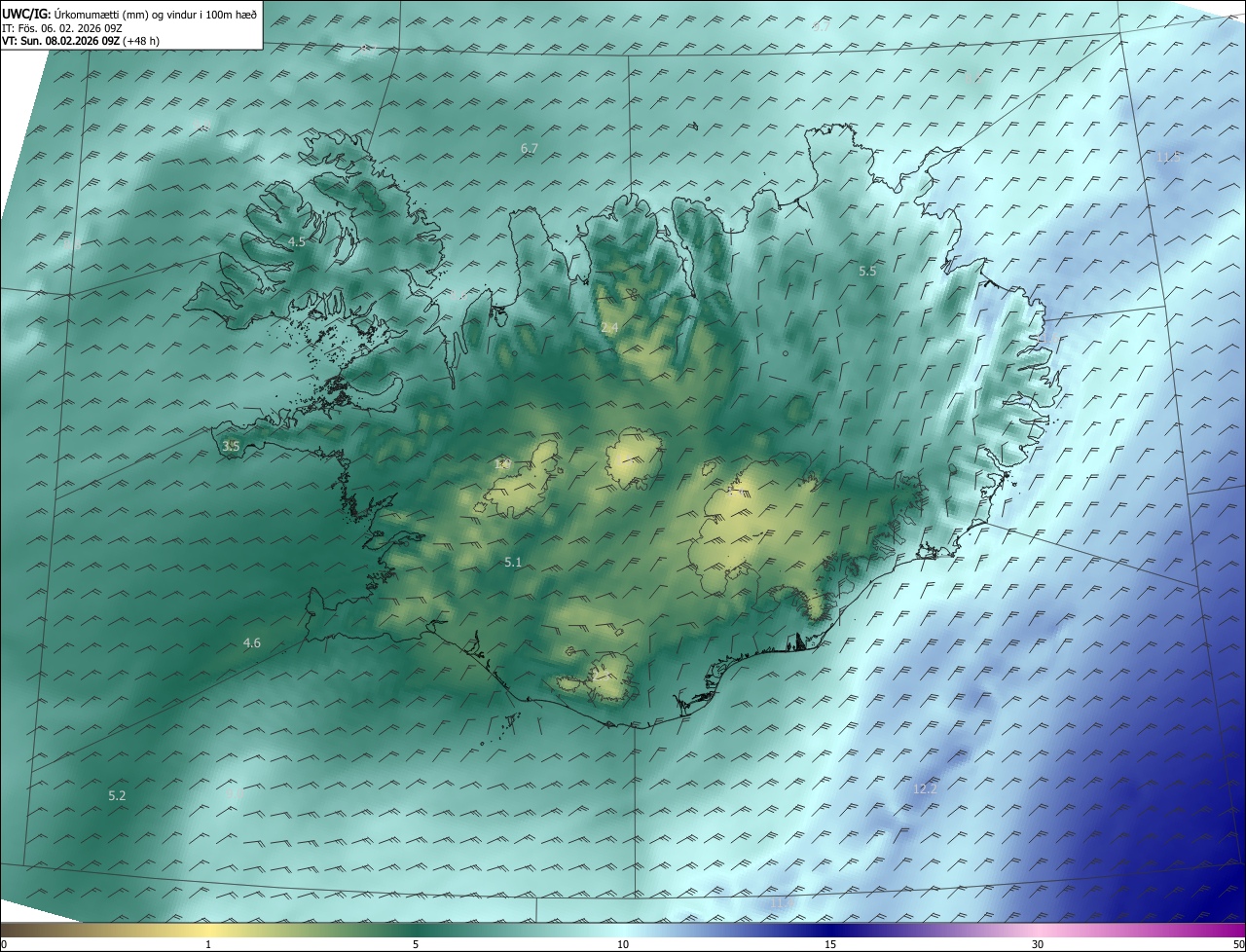Click the 0 tick on the color scale

(4, 944)
